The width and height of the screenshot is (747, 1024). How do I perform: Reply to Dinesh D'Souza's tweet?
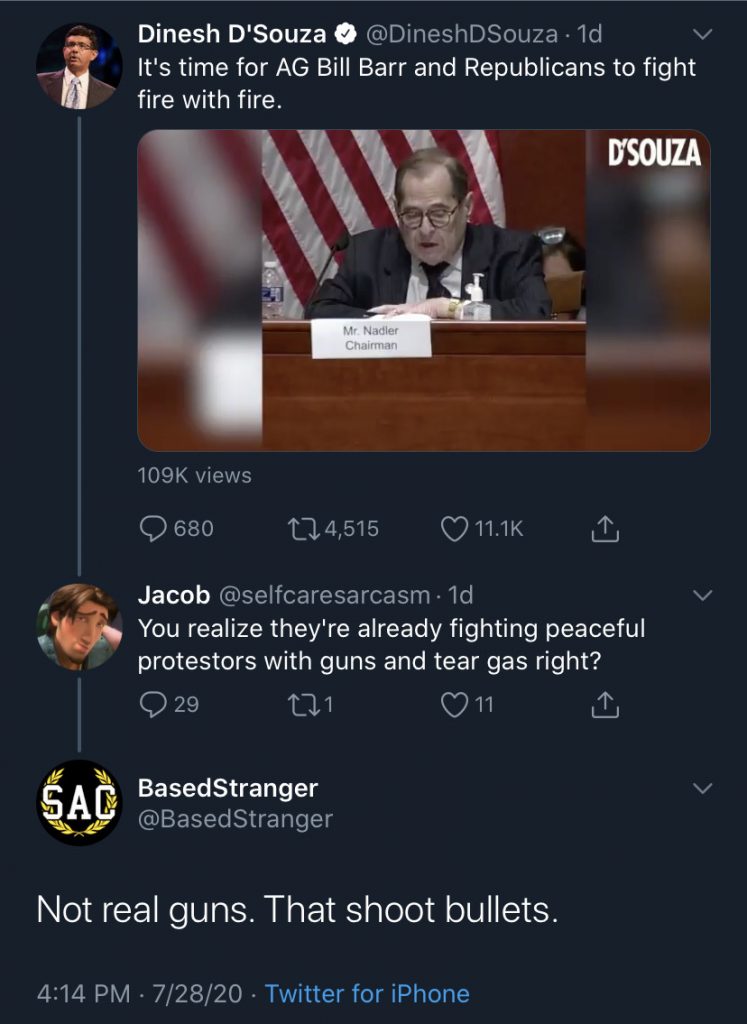[153, 528]
